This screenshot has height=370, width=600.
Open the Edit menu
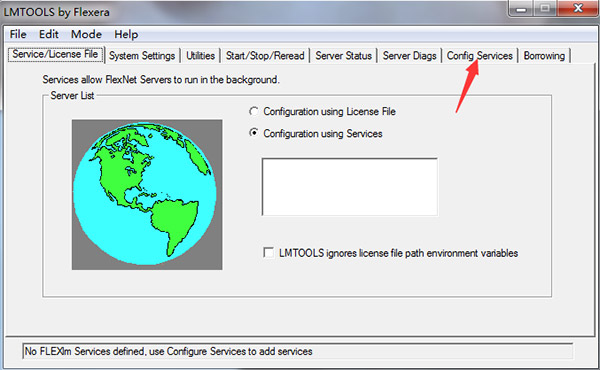click(49, 34)
